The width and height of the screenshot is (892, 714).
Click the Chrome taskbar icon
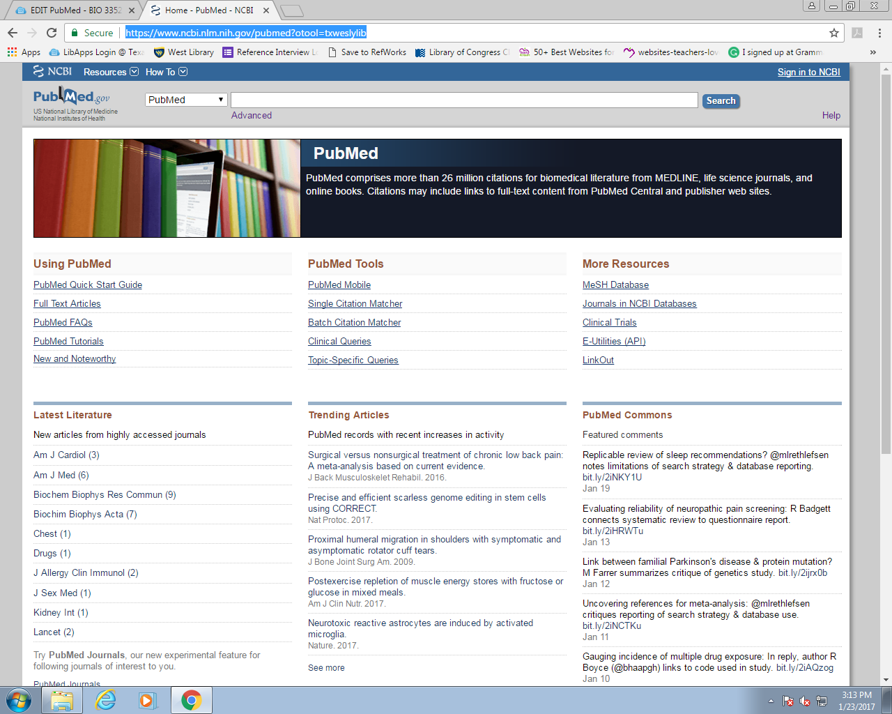point(191,700)
